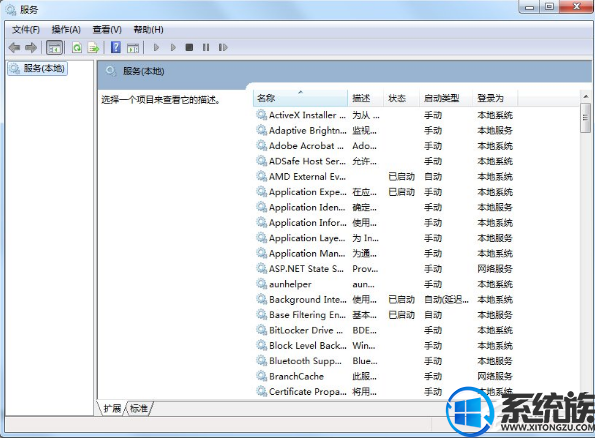Select the ActiveX Installer service row

click(x=385, y=115)
